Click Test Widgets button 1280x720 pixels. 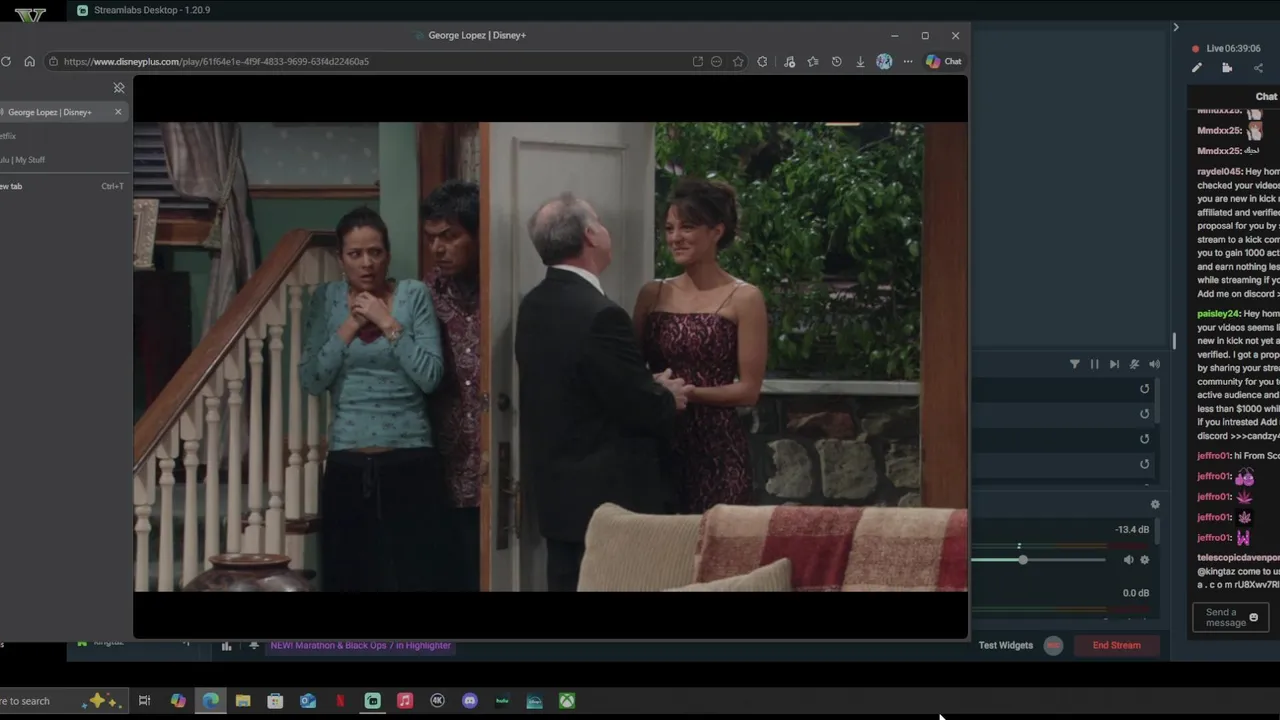(1006, 645)
